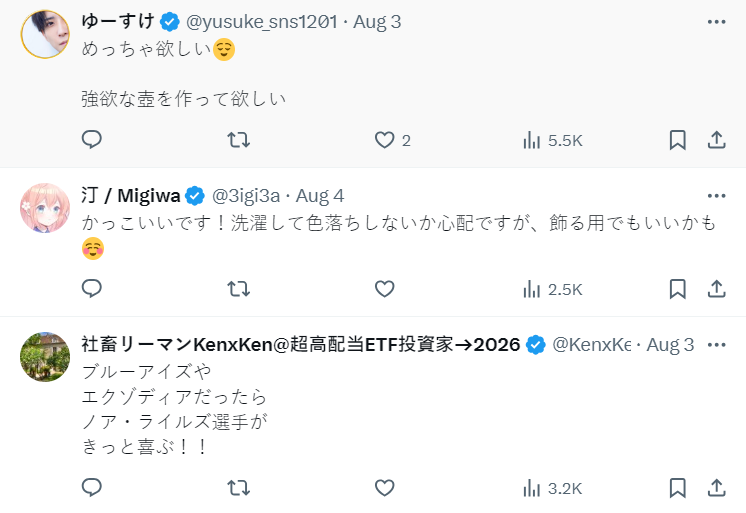746x513 pixels.
Task: Like ゆーすけ's tweet with 2 likes
Action: coord(385,140)
